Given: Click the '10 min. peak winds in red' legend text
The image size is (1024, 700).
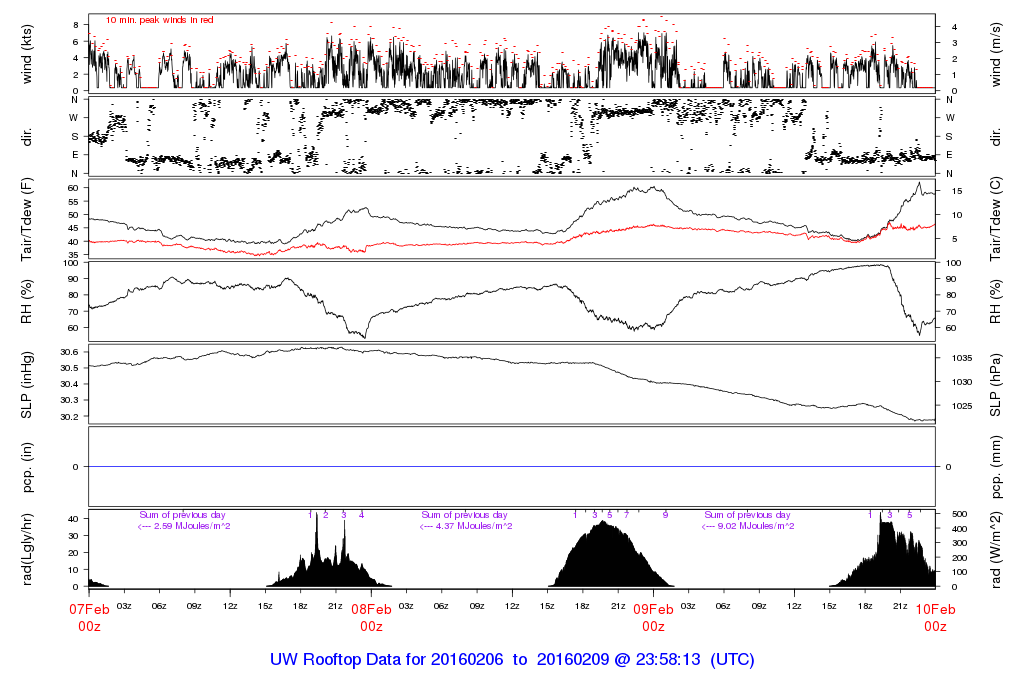Looking at the screenshot, I should [x=159, y=19].
